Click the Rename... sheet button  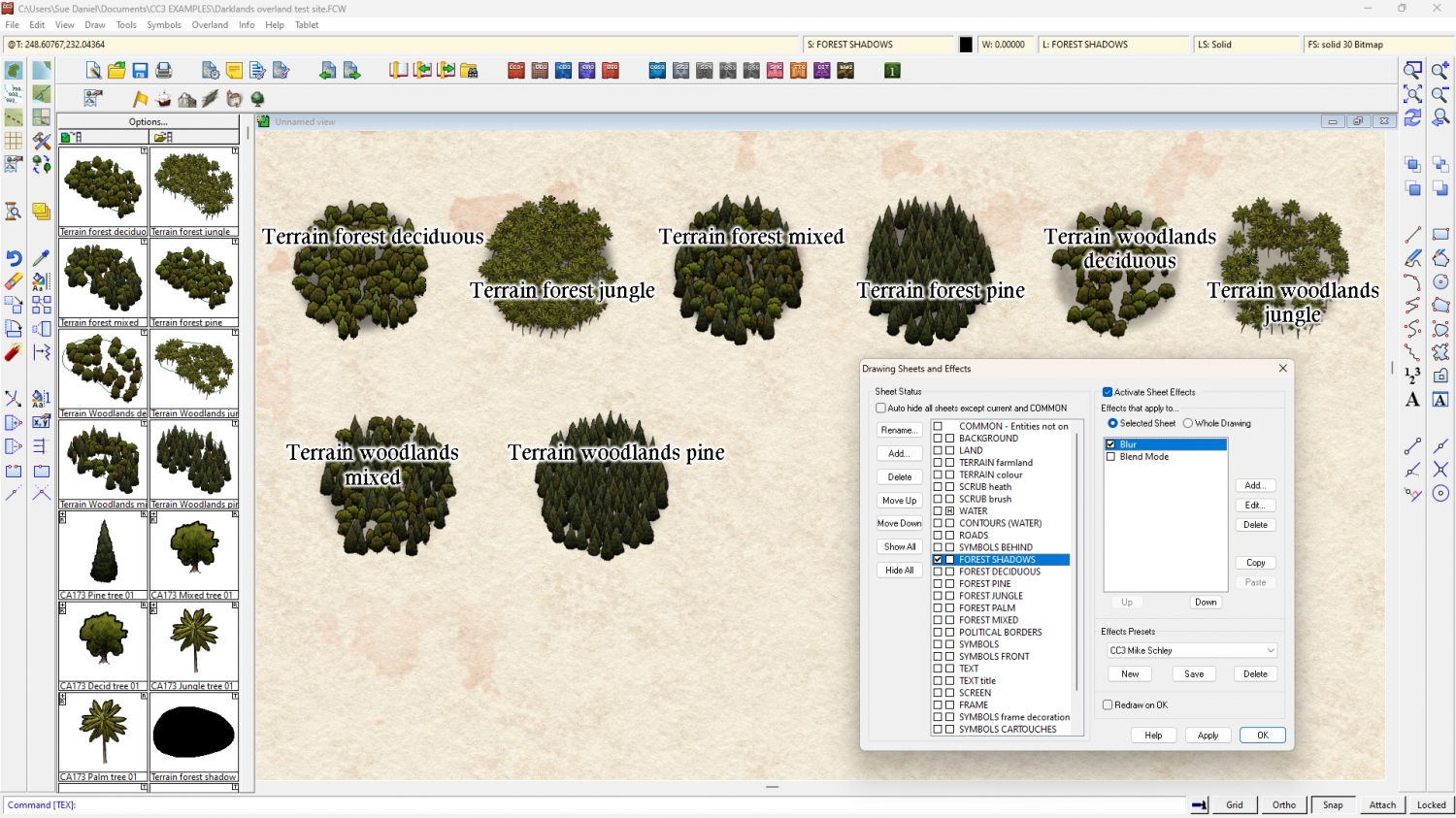899,430
